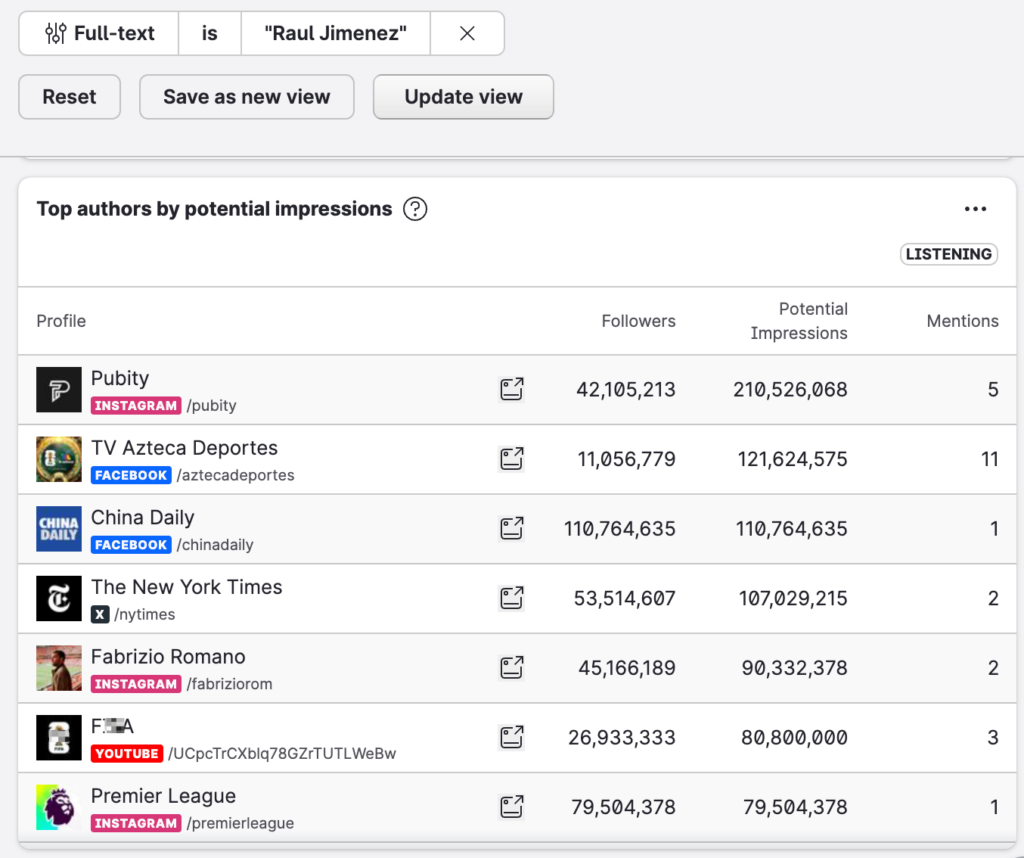This screenshot has height=858, width=1024.
Task: Click the /pubity handle text
Action: (x=212, y=405)
